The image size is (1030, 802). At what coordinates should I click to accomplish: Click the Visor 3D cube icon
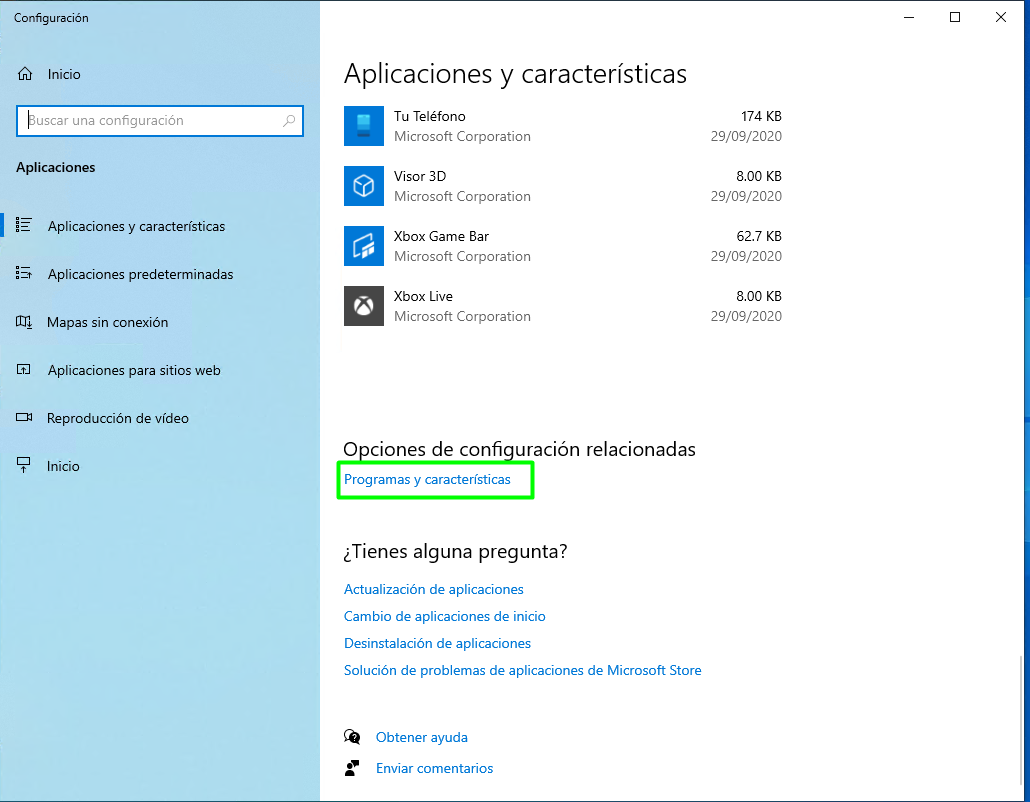point(364,186)
